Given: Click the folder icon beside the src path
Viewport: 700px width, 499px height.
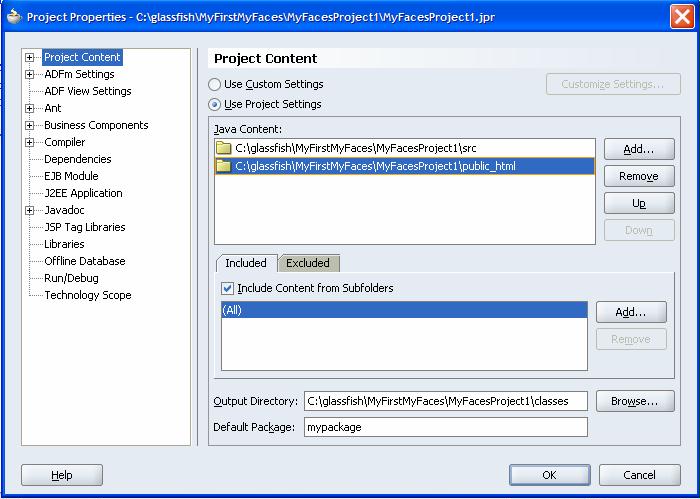Looking at the screenshot, I should click(x=224, y=149).
